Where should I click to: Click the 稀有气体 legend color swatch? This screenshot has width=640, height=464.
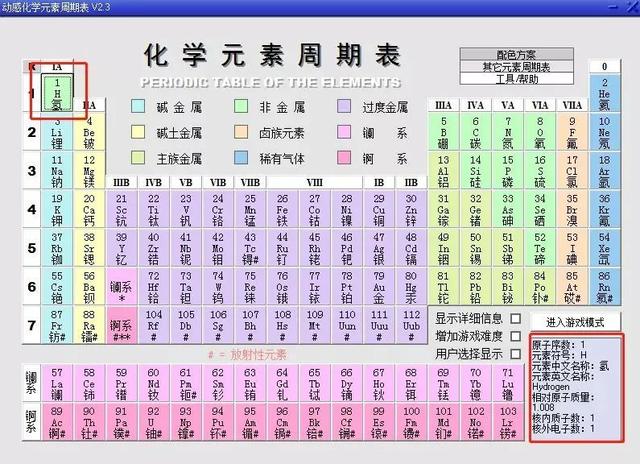pyautogui.click(x=241, y=158)
